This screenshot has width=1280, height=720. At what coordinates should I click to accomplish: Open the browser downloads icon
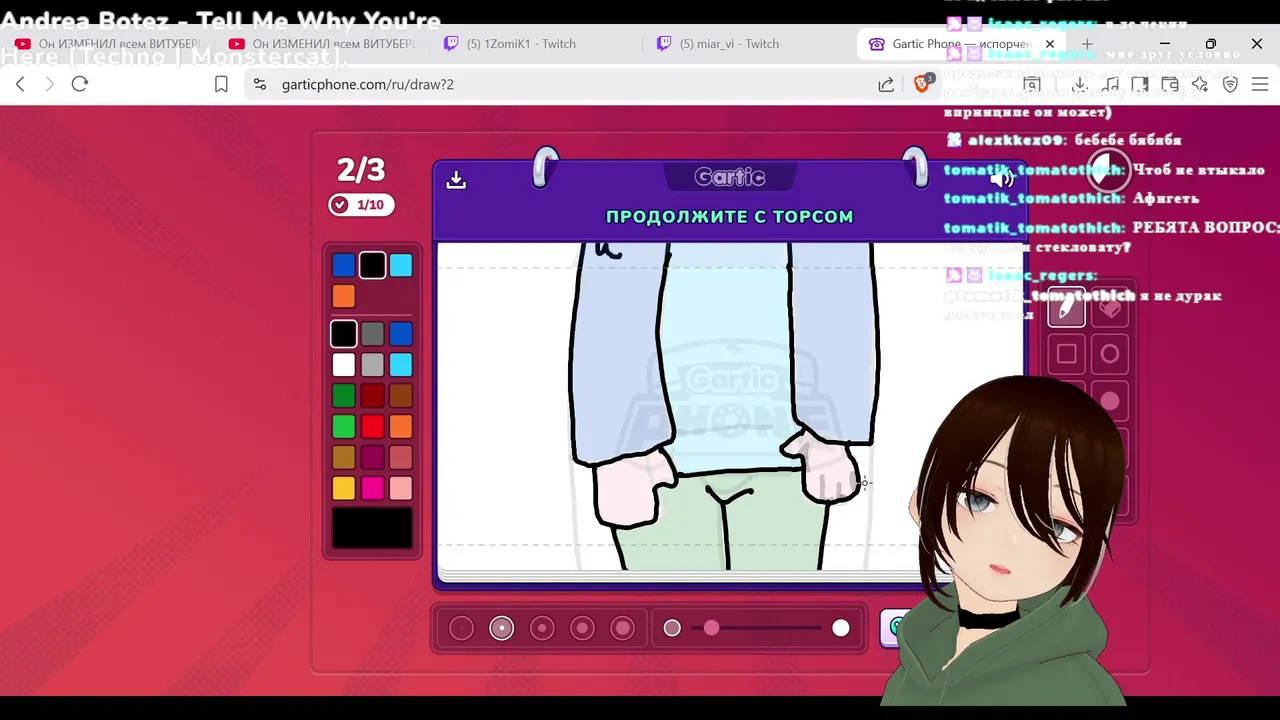(1080, 84)
